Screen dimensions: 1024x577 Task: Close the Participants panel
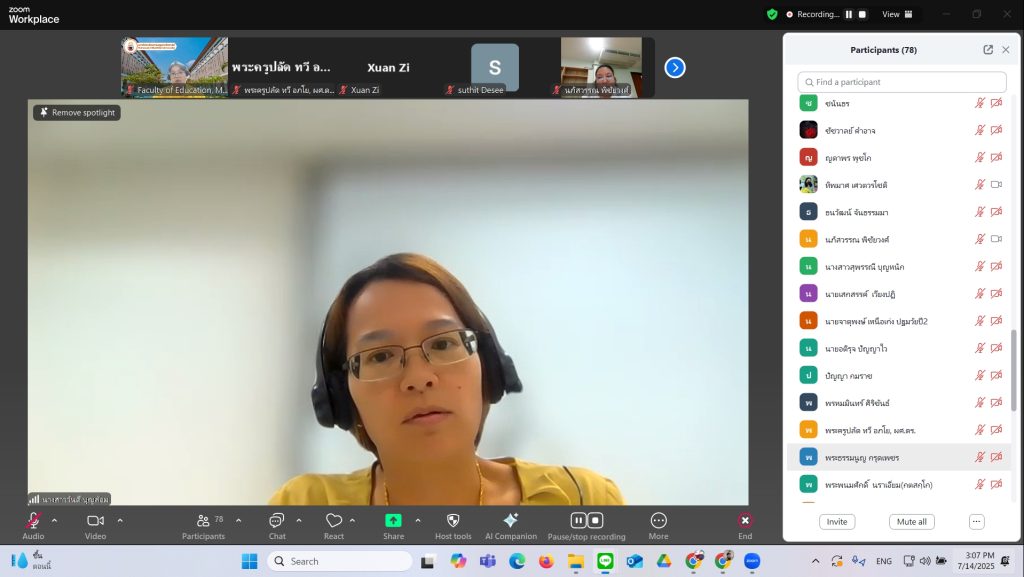(x=1006, y=50)
